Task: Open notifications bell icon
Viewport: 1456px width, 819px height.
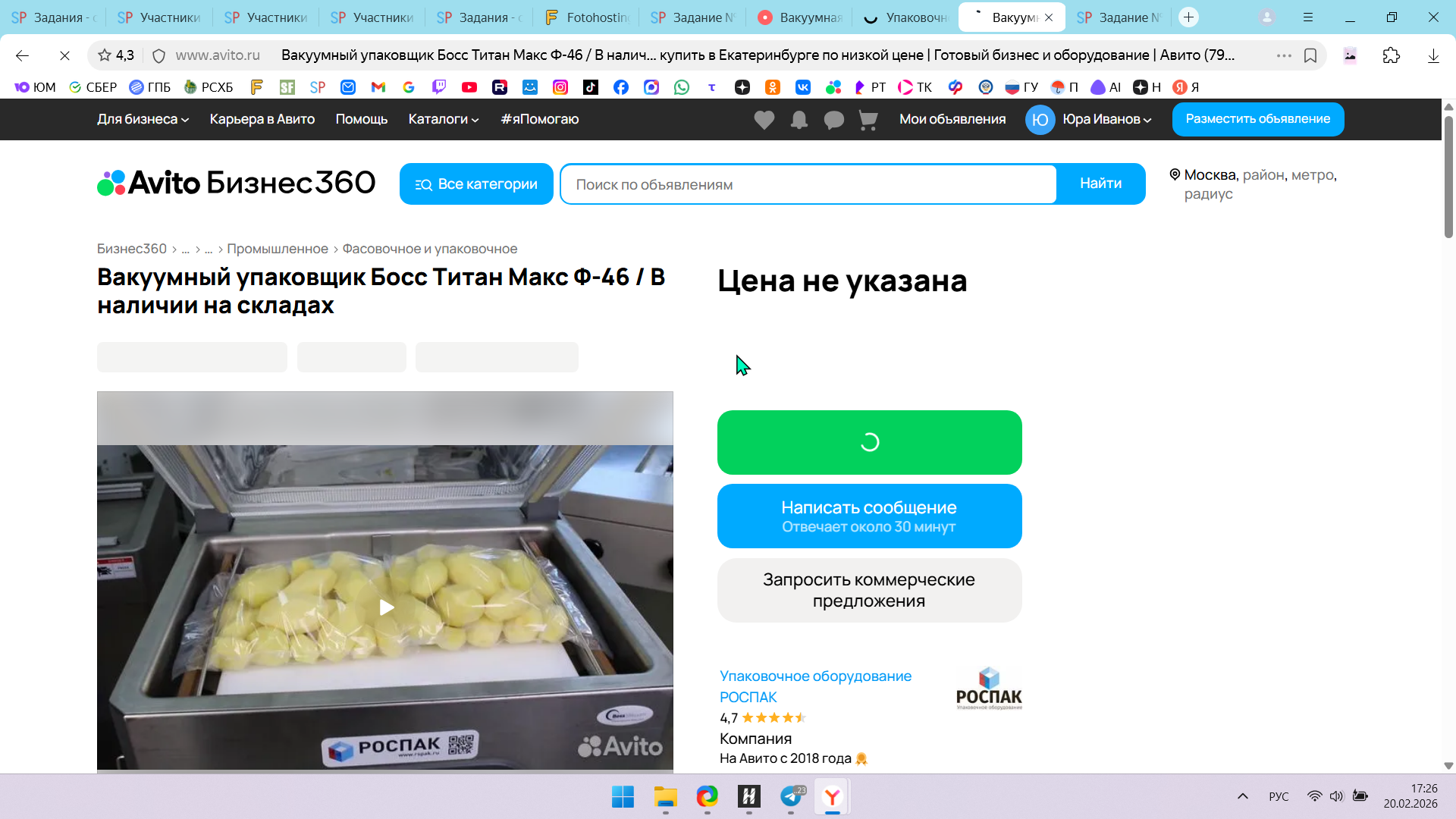Action: point(799,120)
